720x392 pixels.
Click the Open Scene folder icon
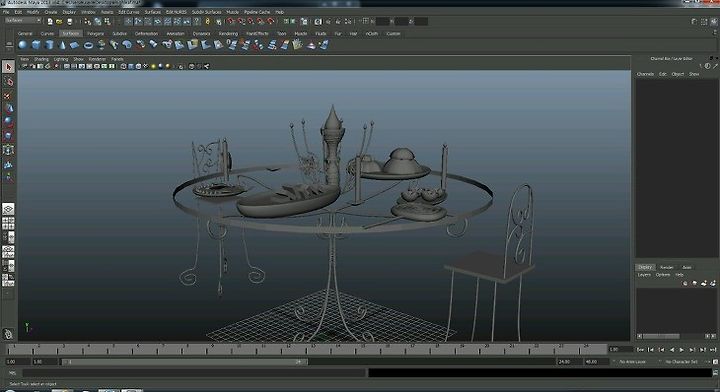click(x=59, y=22)
